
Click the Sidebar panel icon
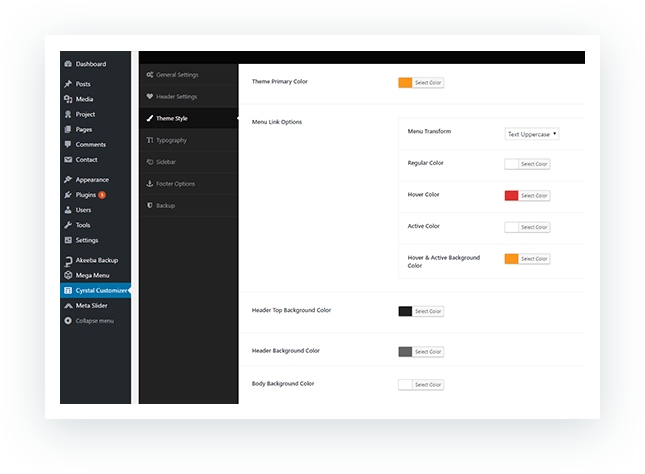150,162
